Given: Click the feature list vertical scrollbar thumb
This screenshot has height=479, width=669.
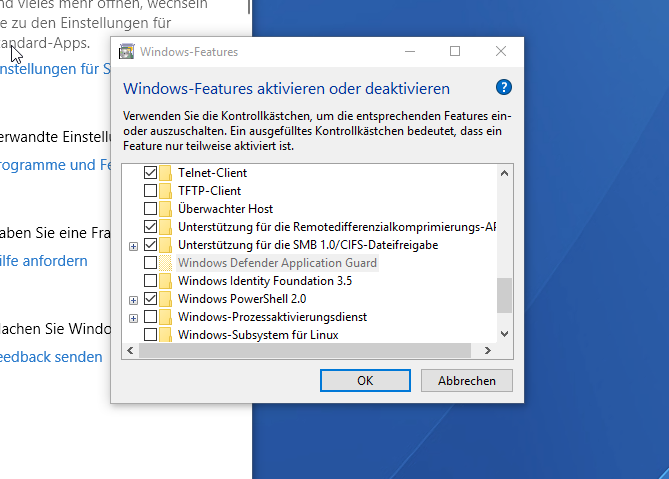Looking at the screenshot, I should tap(504, 296).
